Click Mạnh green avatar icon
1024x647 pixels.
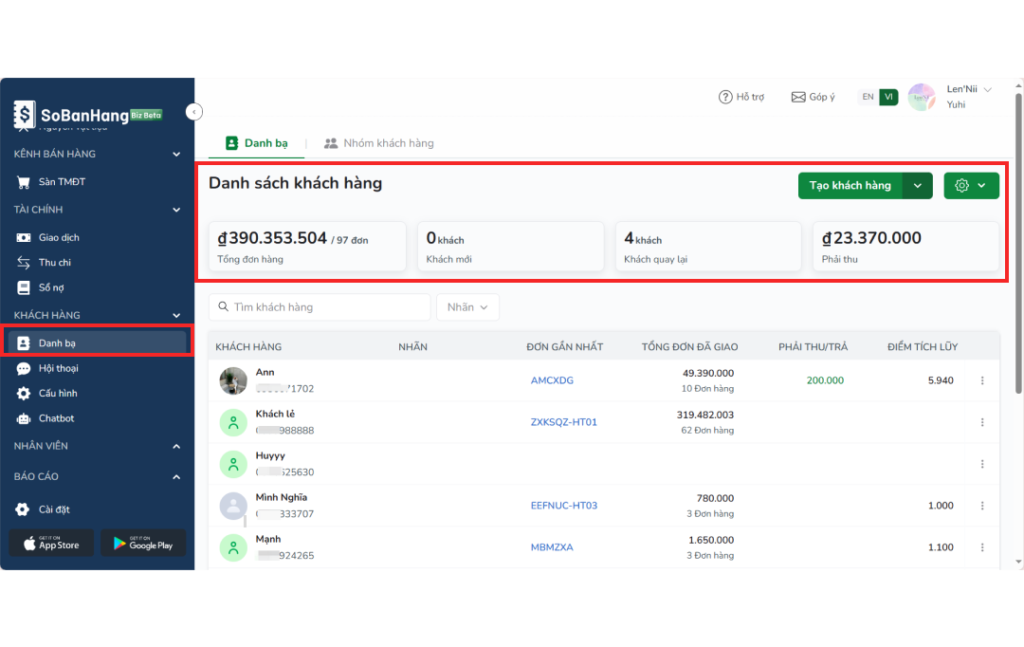pos(233,548)
